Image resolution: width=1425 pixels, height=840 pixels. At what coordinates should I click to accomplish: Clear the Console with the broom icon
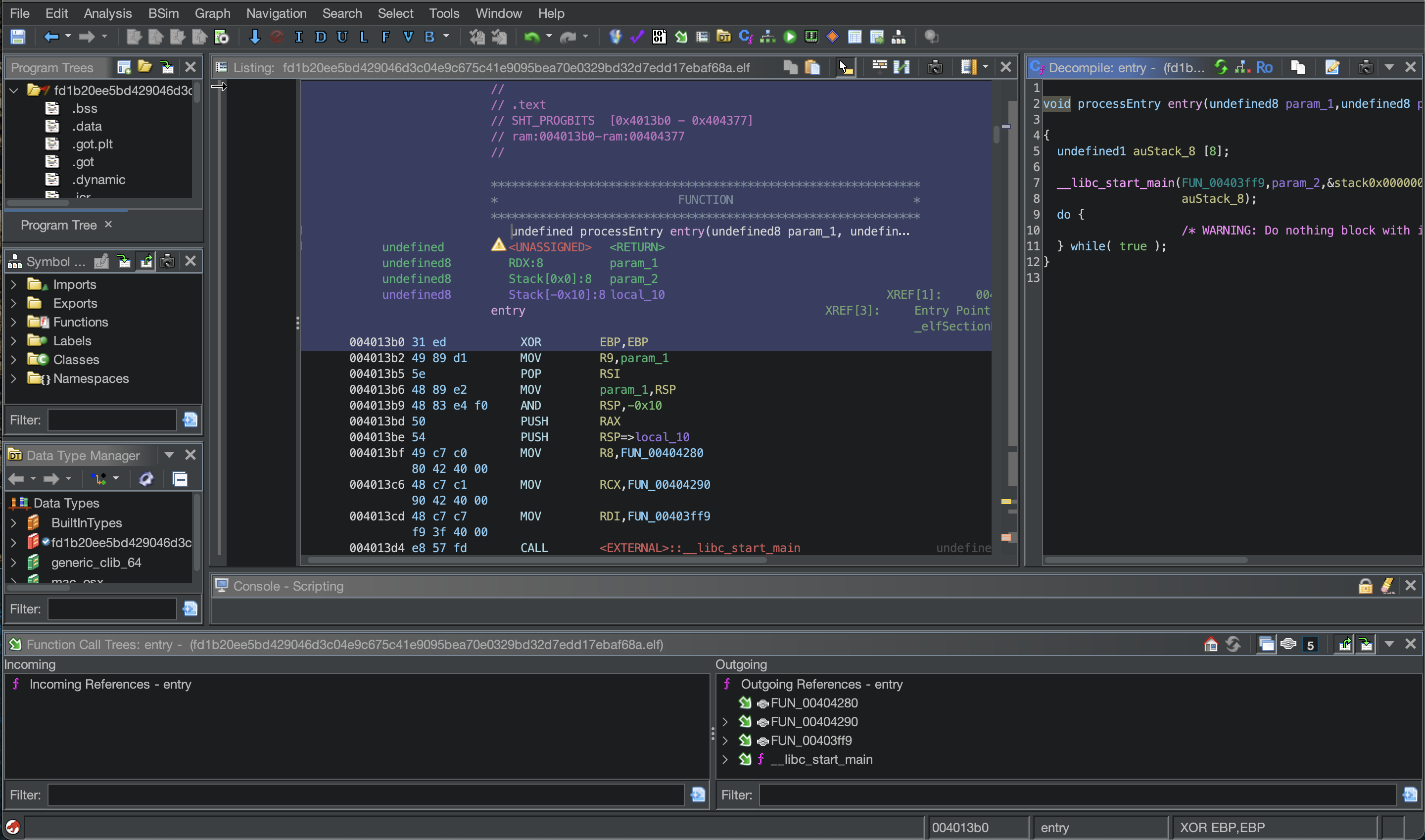(1387, 586)
